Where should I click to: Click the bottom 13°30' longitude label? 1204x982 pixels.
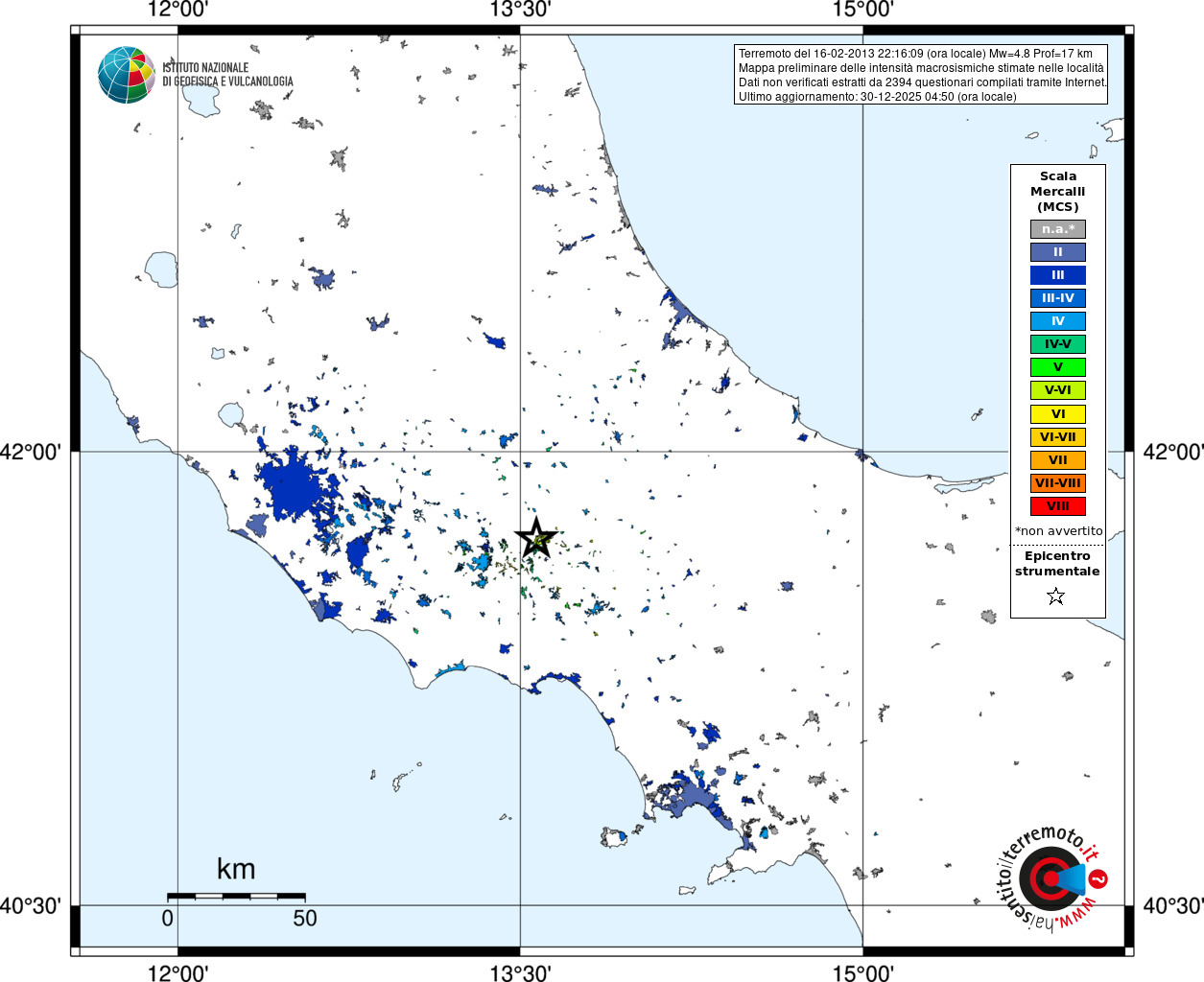520,972
